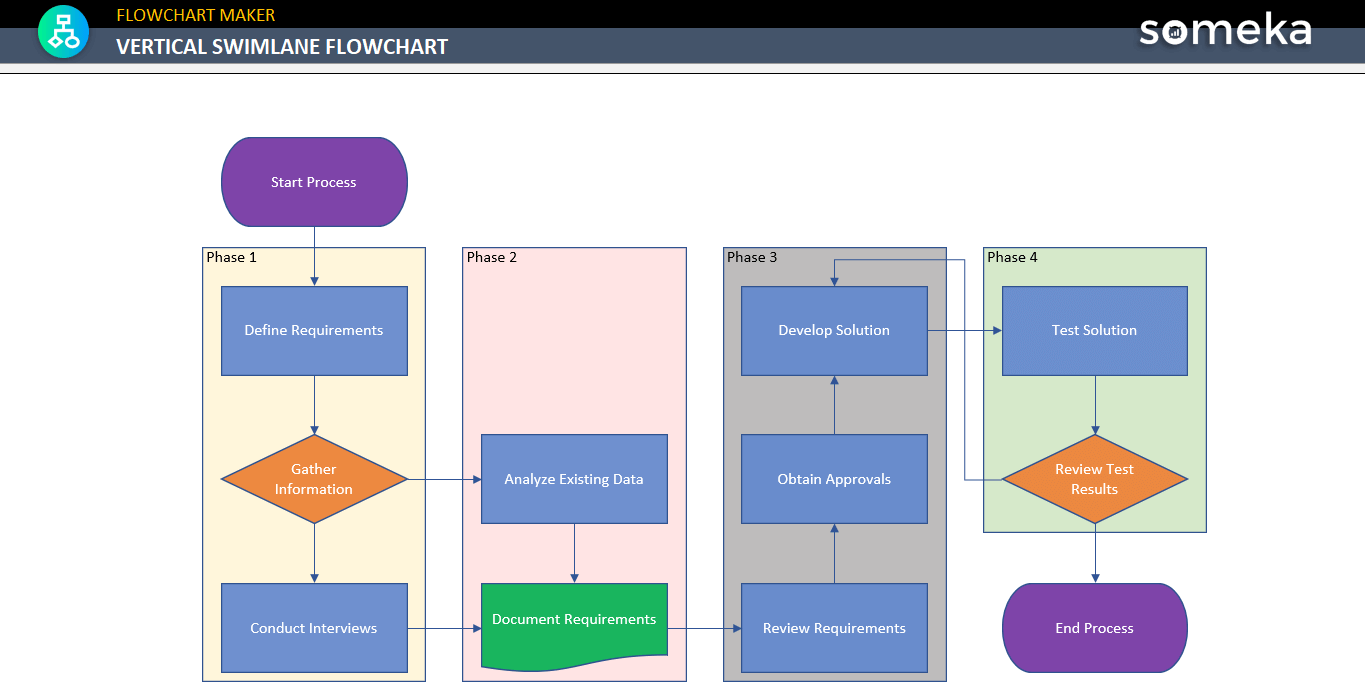The width and height of the screenshot is (1365, 700).
Task: Select the Review Requirements box
Action: point(834,628)
